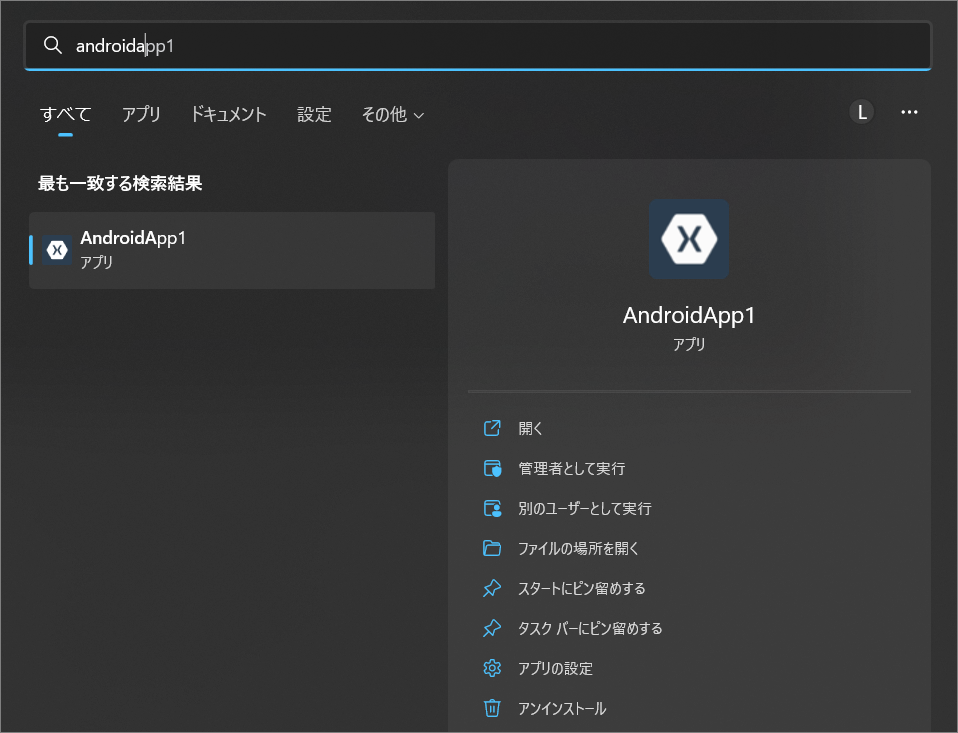Click the アンインストール trash icon
This screenshot has width=958, height=733.
pyautogui.click(x=492, y=708)
